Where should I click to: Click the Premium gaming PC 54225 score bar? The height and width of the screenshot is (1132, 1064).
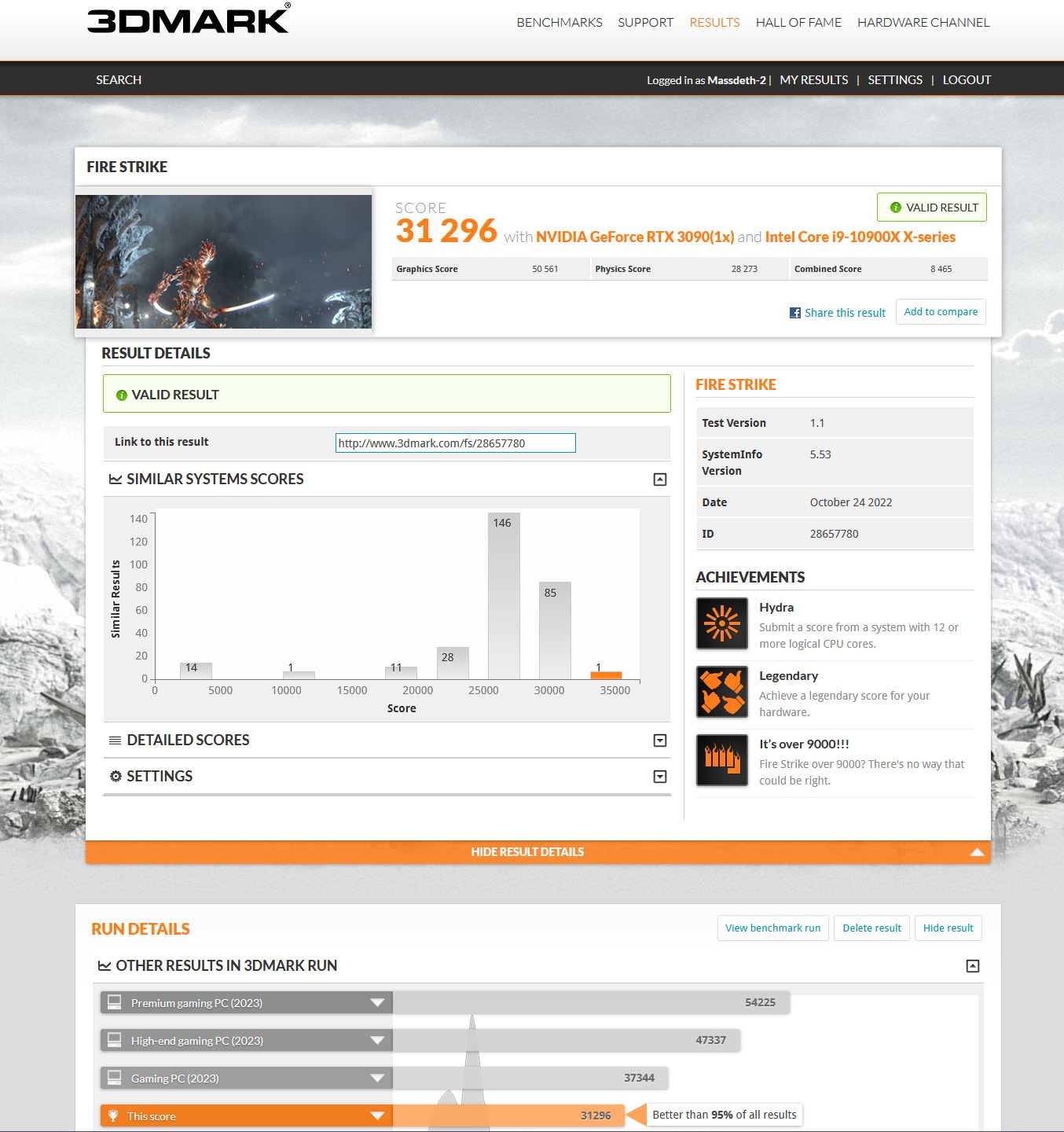(591, 1002)
